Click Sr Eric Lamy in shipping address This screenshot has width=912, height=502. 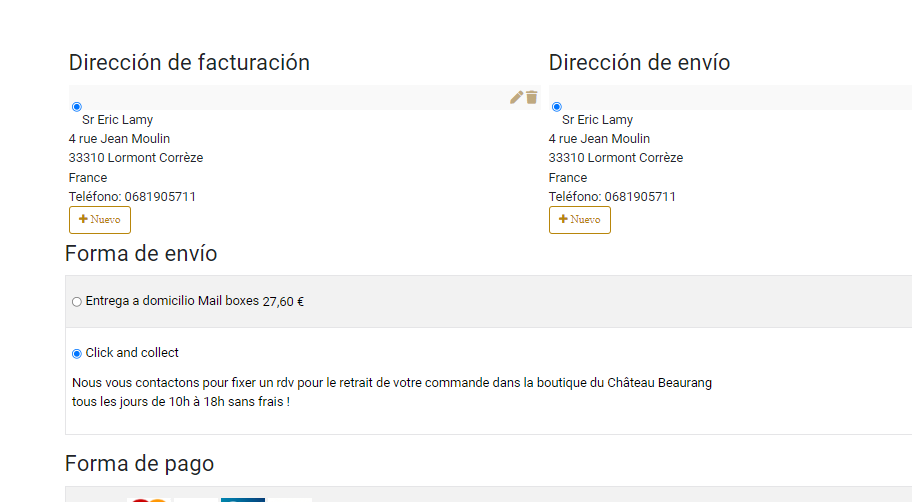coord(597,120)
